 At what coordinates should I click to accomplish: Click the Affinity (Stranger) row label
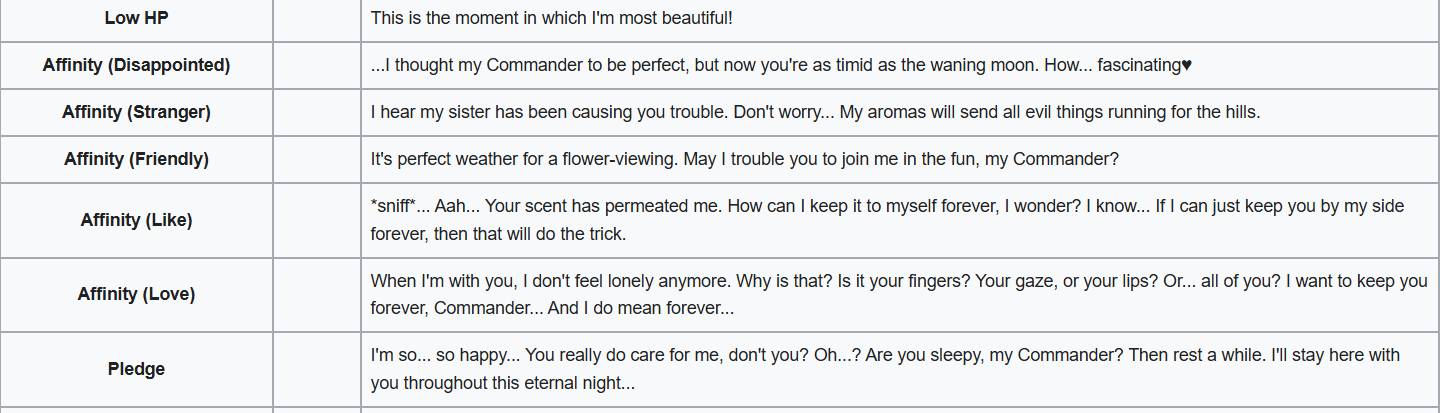click(x=136, y=112)
